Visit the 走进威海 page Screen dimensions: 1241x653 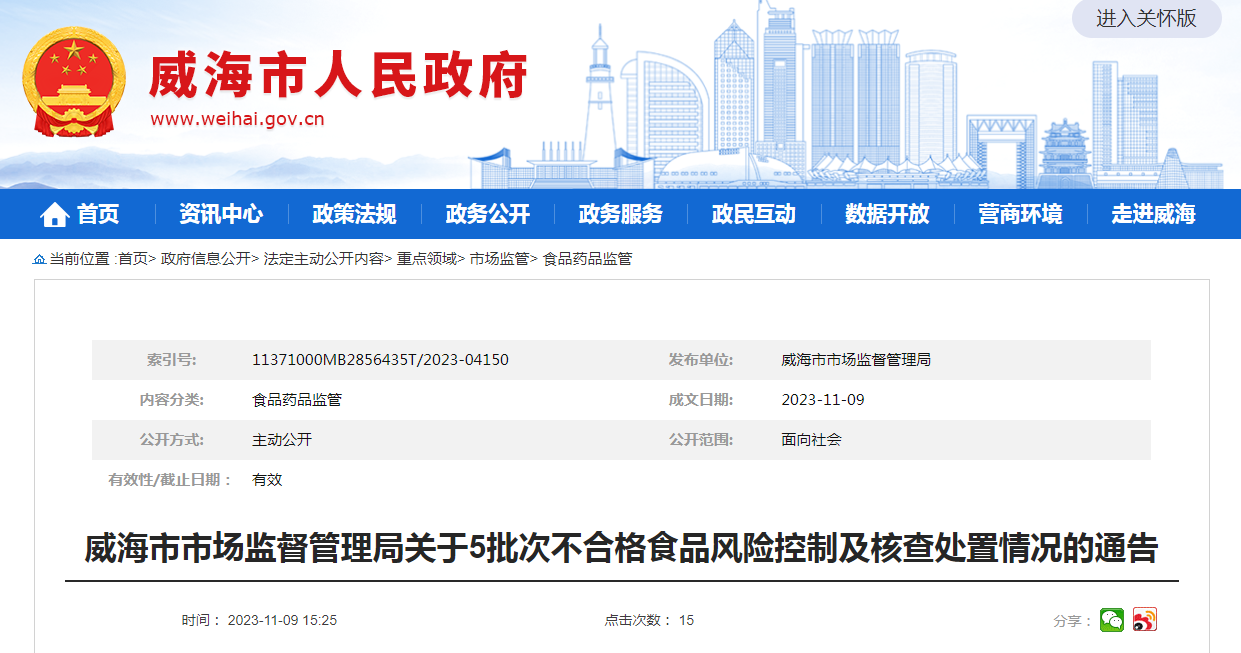[x=1153, y=214]
